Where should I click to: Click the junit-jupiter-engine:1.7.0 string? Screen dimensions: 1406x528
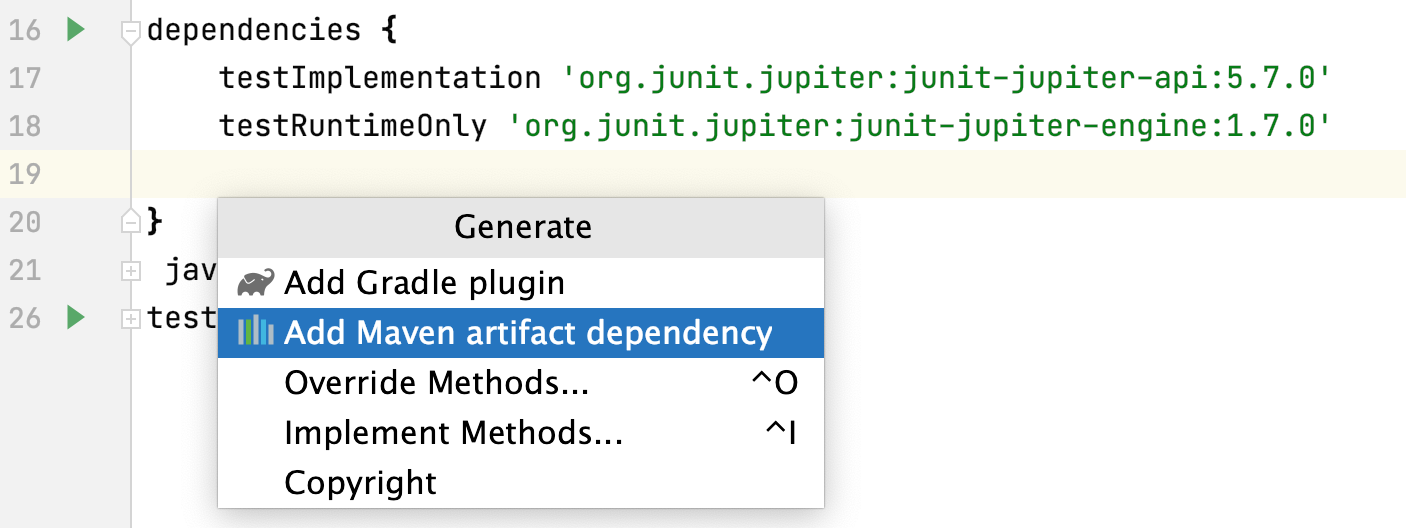click(922, 126)
